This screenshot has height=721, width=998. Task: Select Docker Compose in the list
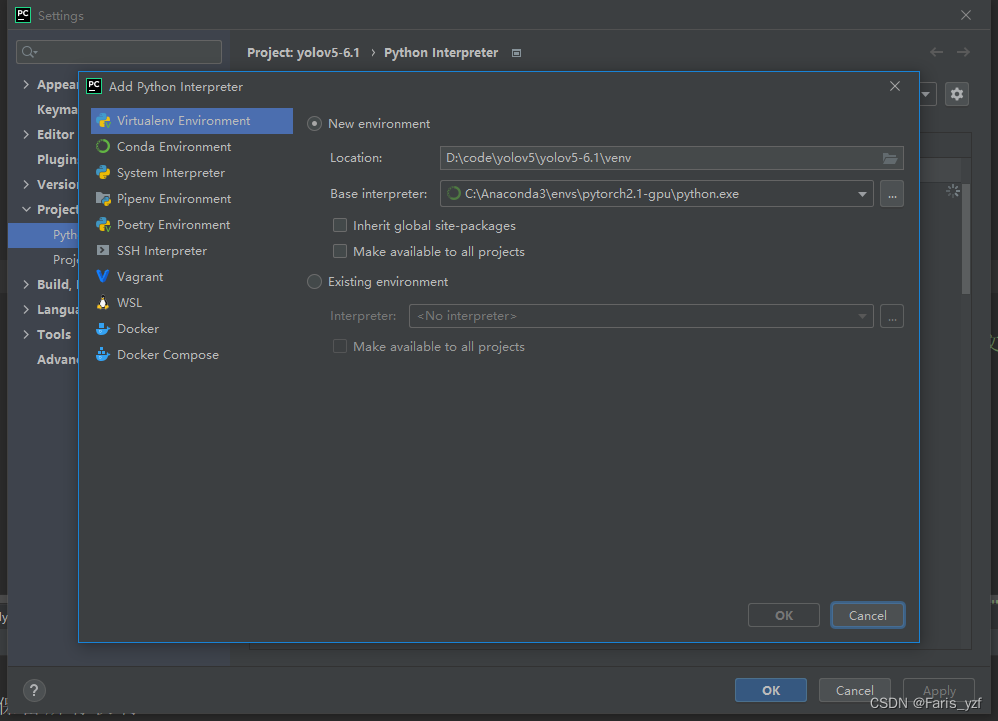click(x=192, y=355)
